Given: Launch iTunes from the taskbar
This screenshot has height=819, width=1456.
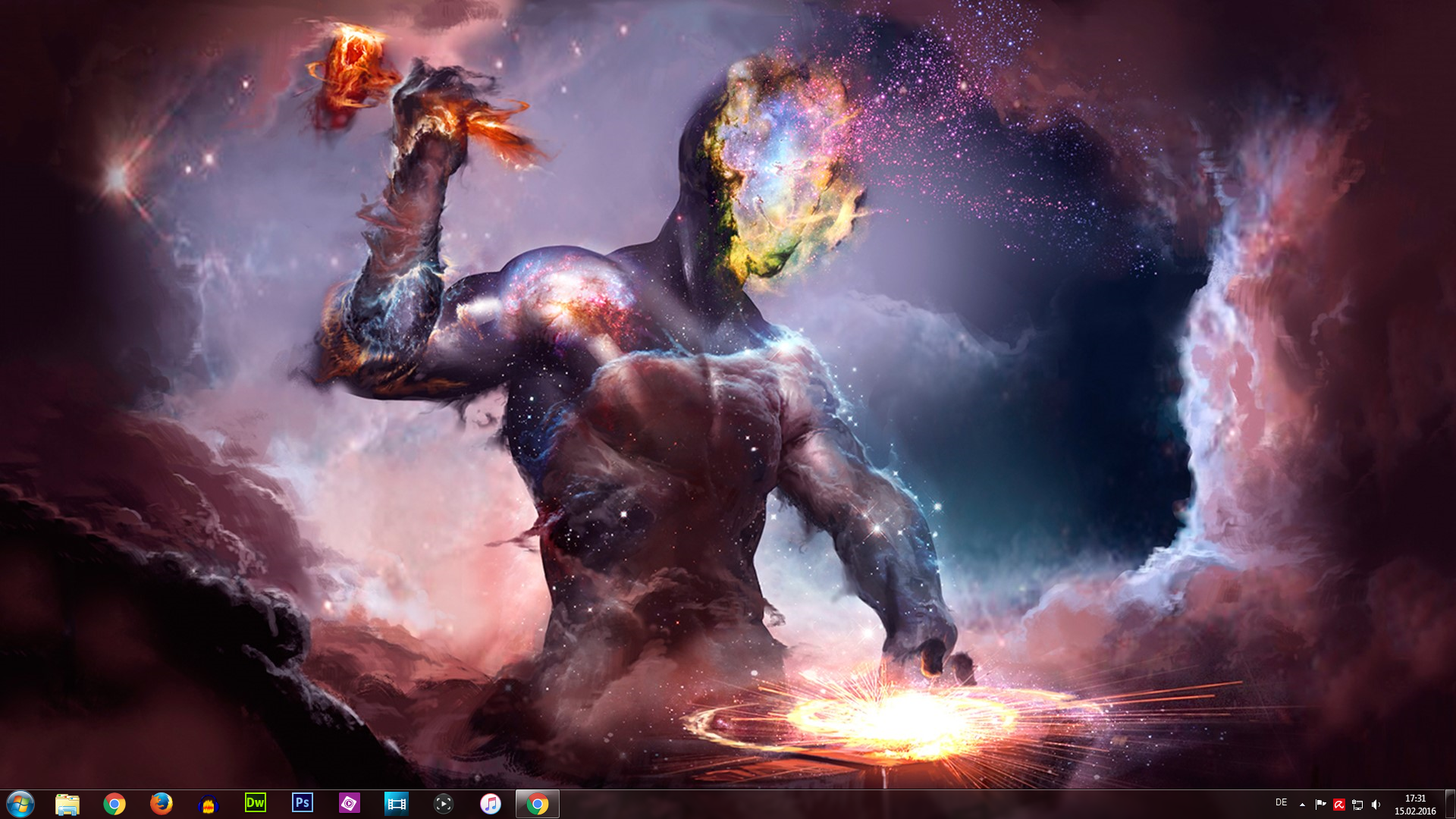Looking at the screenshot, I should coord(491,804).
